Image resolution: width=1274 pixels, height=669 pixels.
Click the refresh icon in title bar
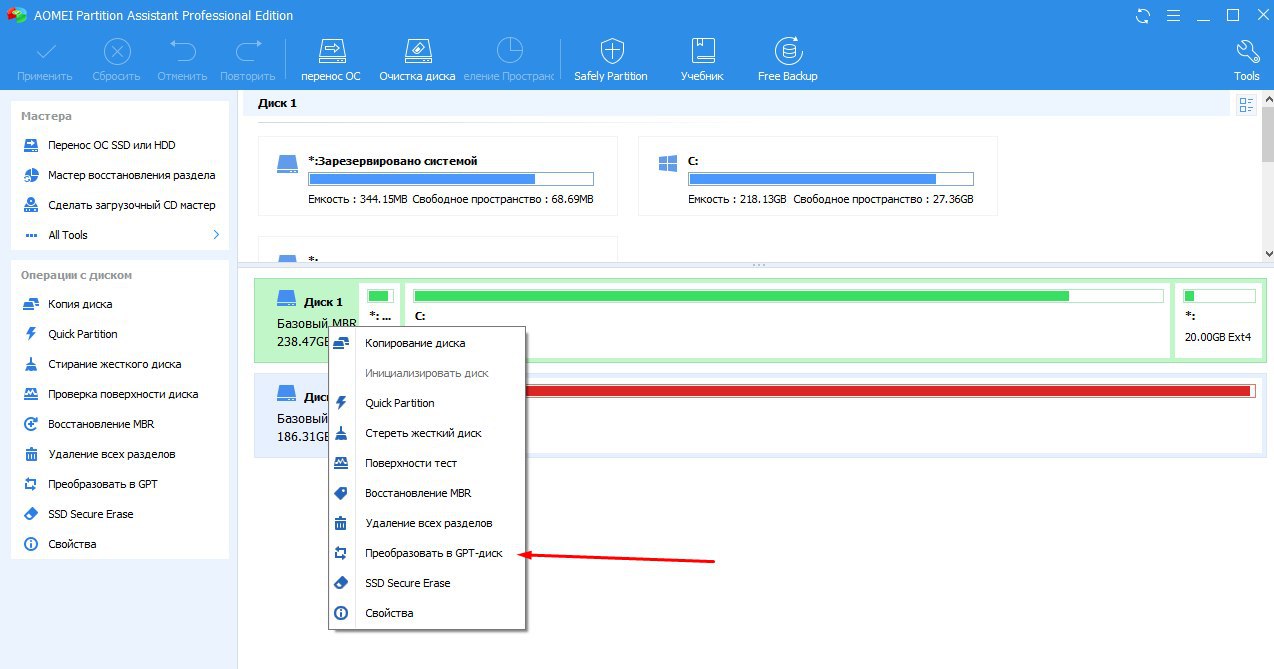point(1143,16)
